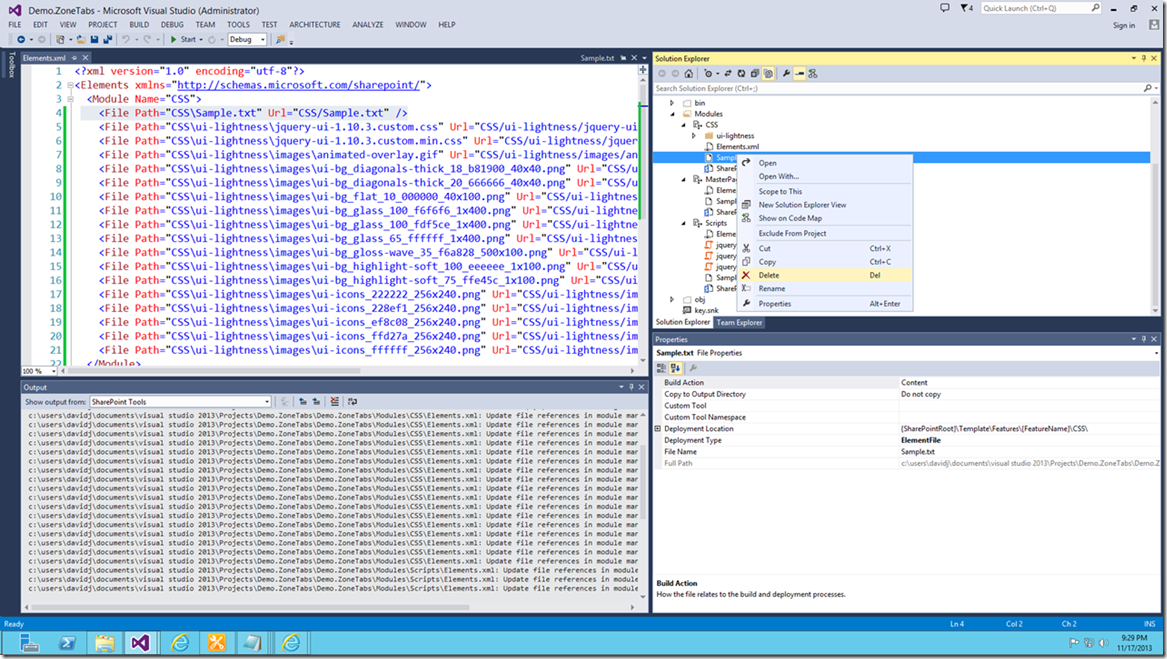Click Properties wrench icon in Solution Explorer toolbar
Screen dimensions: 1167x659
(786, 74)
